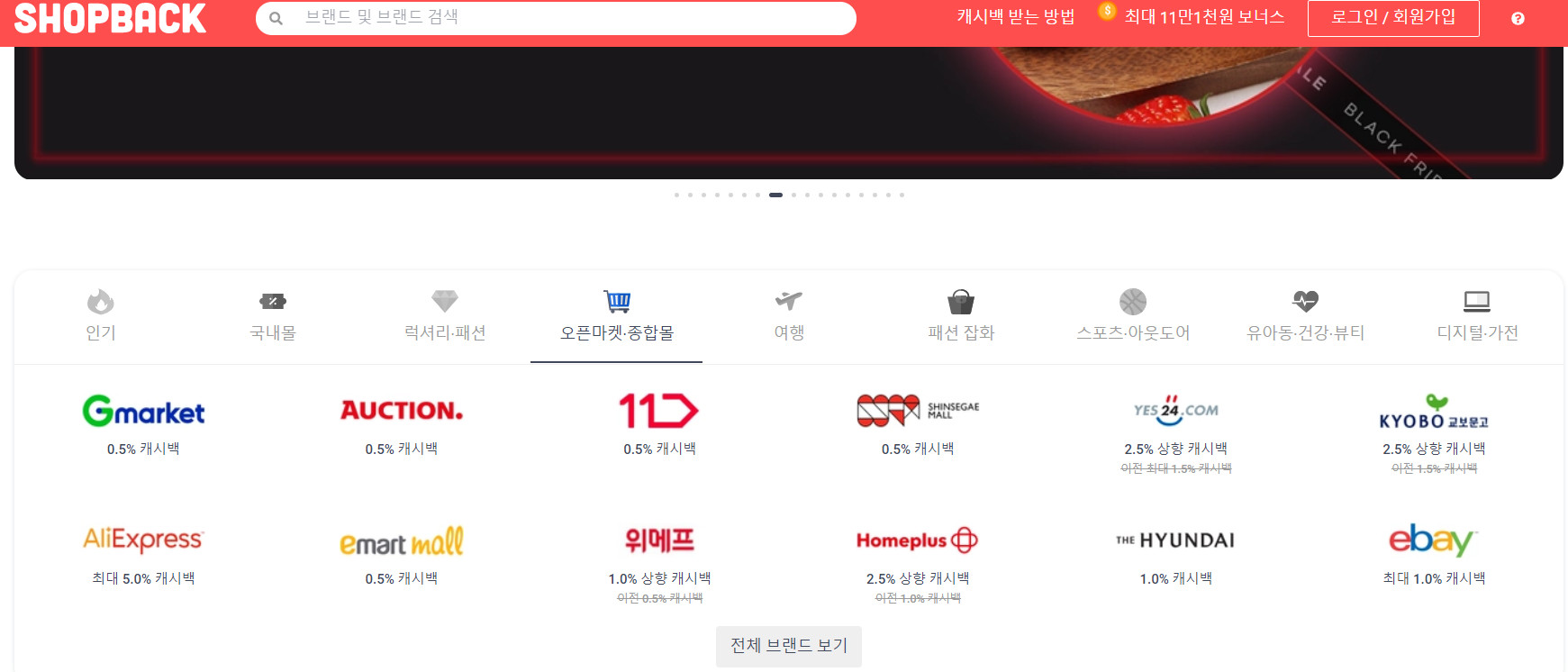Click the 전체 브랜드 보기 button
Viewport: 1568px width, 672px height.
789,646
